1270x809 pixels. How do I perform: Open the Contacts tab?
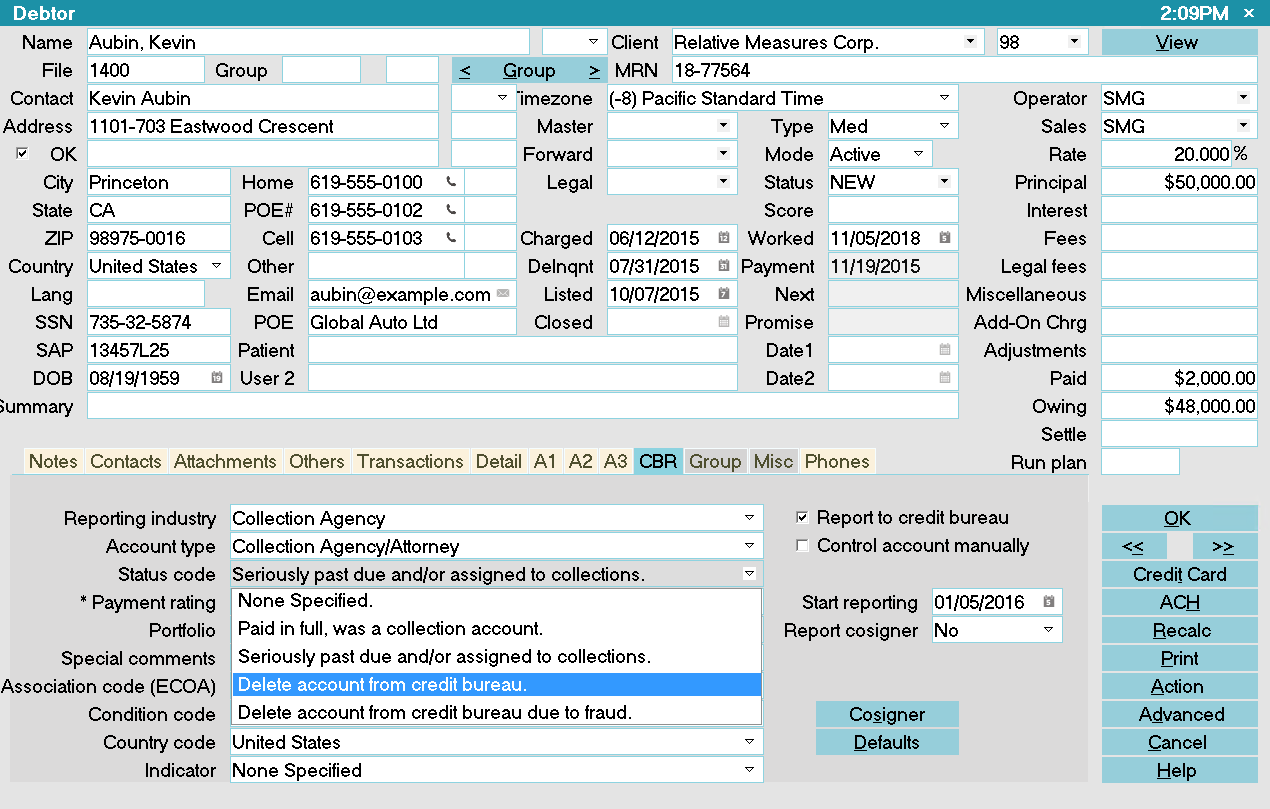coord(126,461)
